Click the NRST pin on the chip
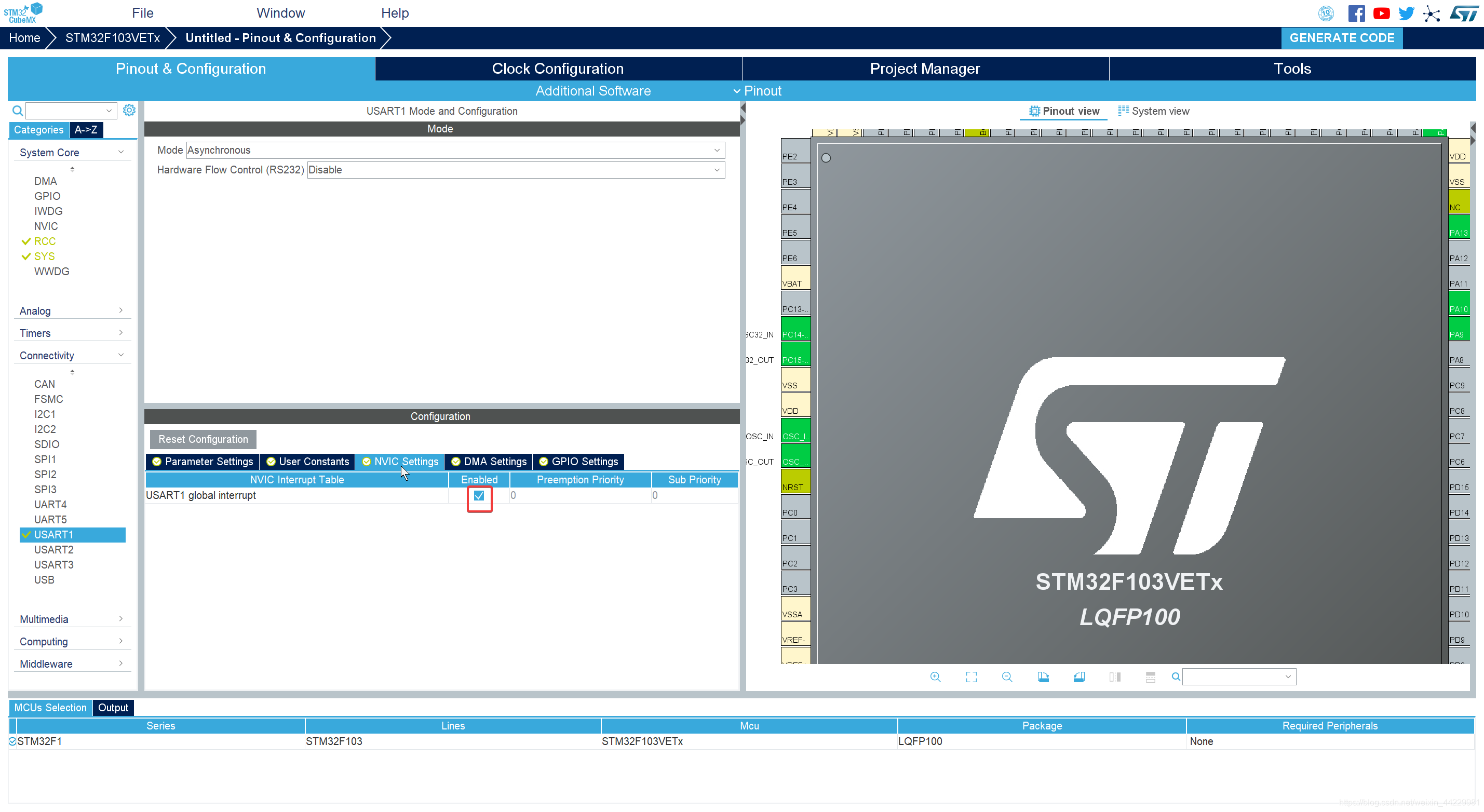The height and width of the screenshot is (812, 1484). pos(795,481)
